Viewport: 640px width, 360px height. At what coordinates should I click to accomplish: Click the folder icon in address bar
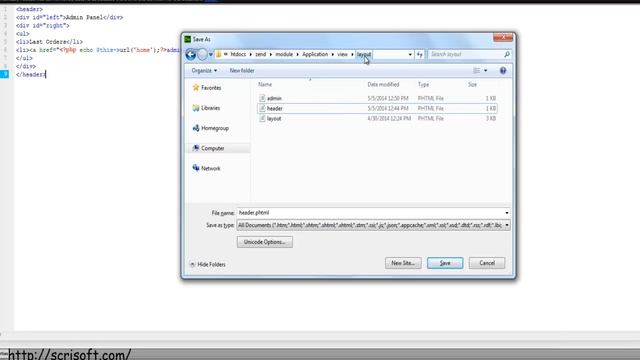[x=219, y=54]
